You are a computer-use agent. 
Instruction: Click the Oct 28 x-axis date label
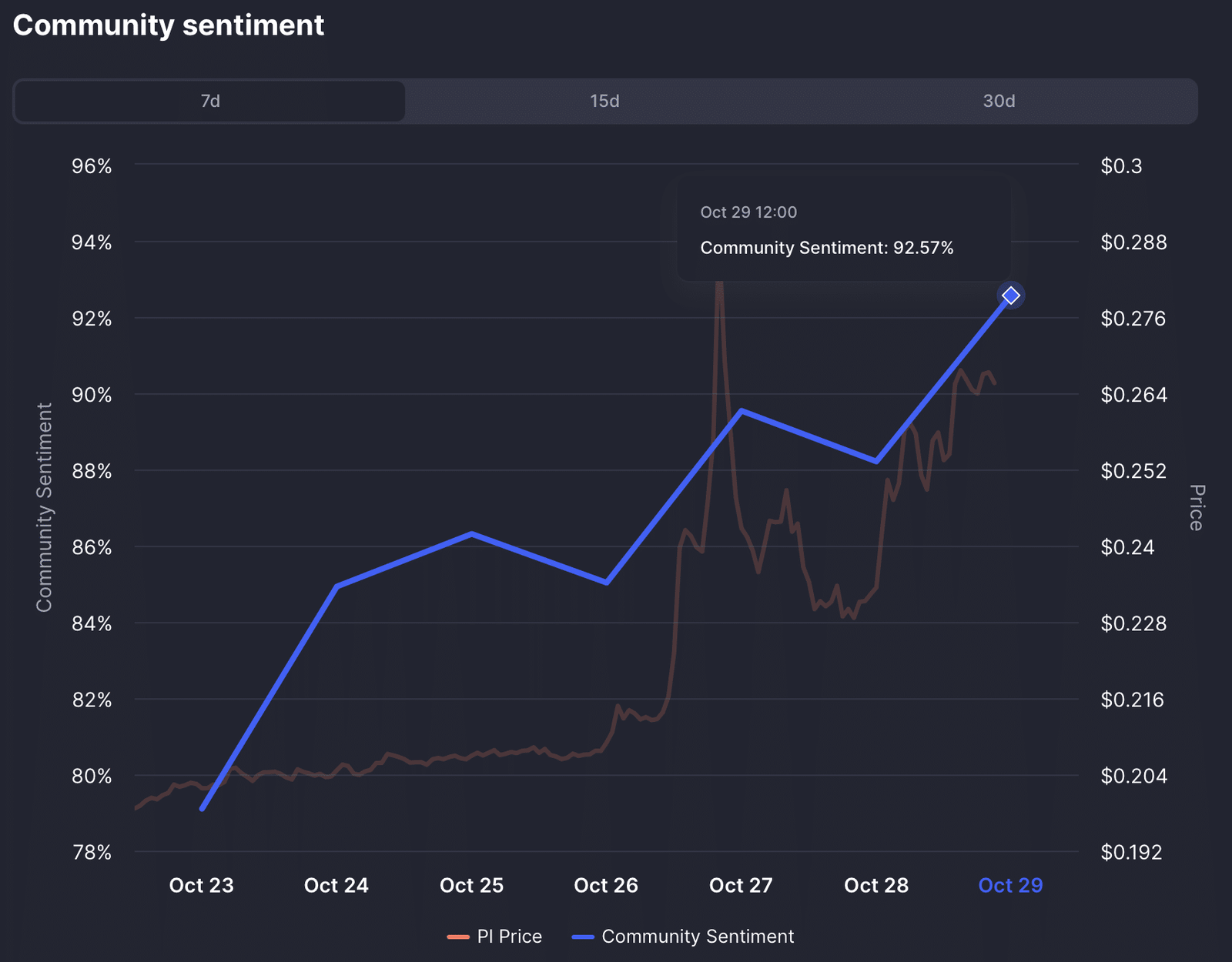tap(876, 886)
